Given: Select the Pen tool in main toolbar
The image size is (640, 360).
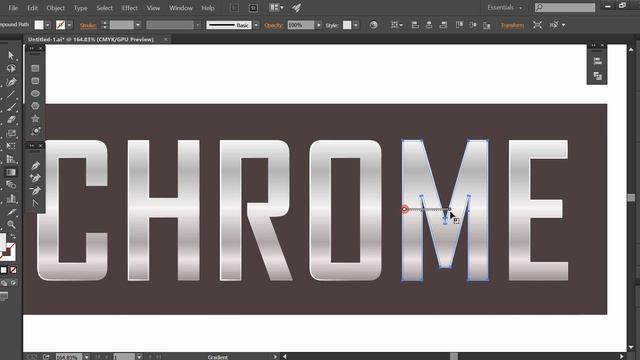Looking at the screenshot, I should click(11, 82).
